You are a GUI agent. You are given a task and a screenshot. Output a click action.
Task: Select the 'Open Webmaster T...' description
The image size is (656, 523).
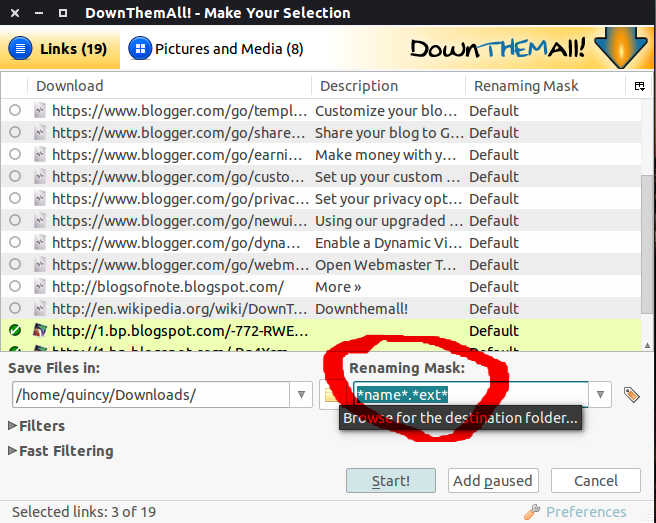(385, 265)
